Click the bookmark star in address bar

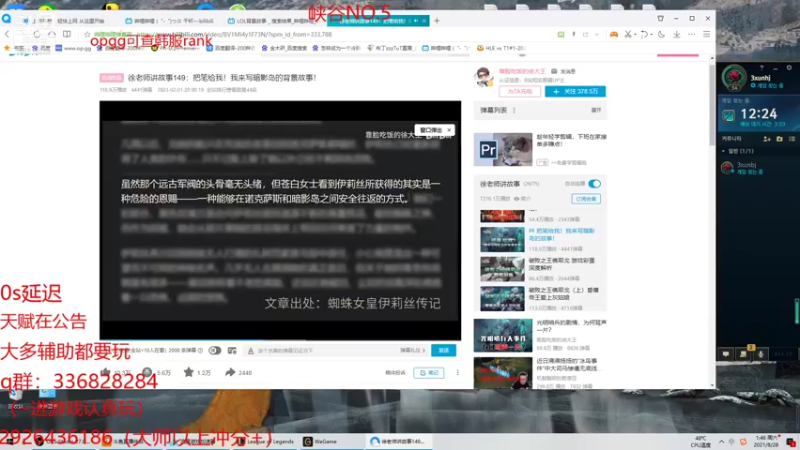tap(87, 34)
